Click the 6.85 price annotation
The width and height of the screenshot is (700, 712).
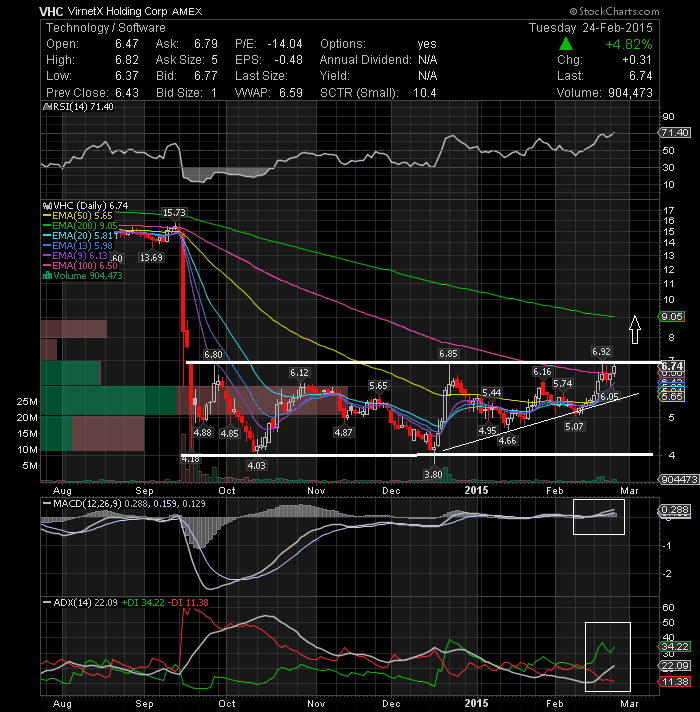(x=448, y=353)
